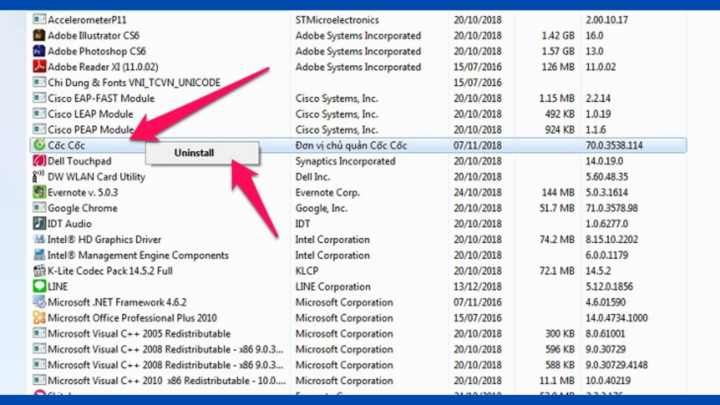720x405 pixels.
Task: Click the Intel HD Graphics Driver icon
Action: click(x=39, y=239)
